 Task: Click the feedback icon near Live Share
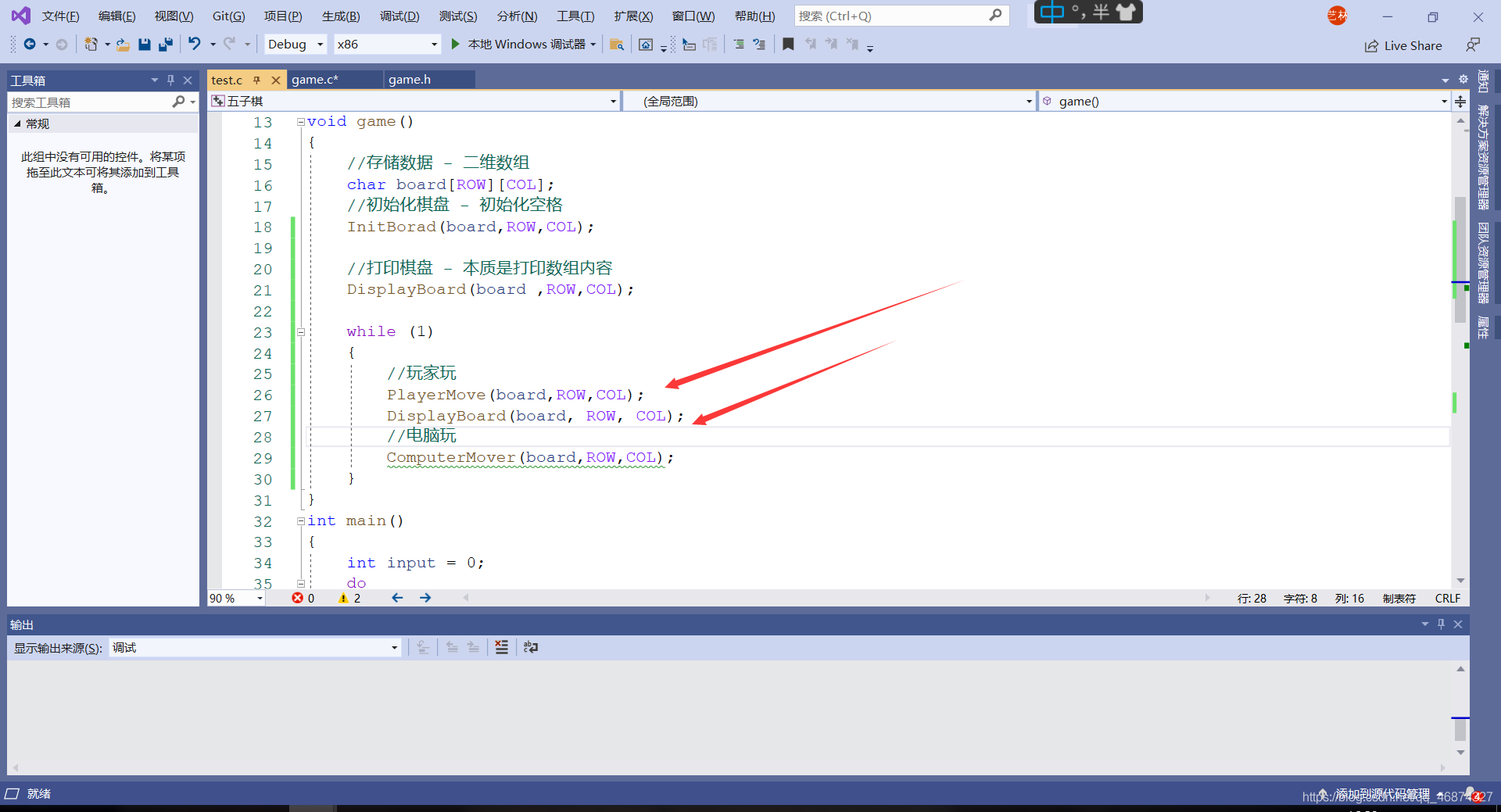coord(1473,45)
